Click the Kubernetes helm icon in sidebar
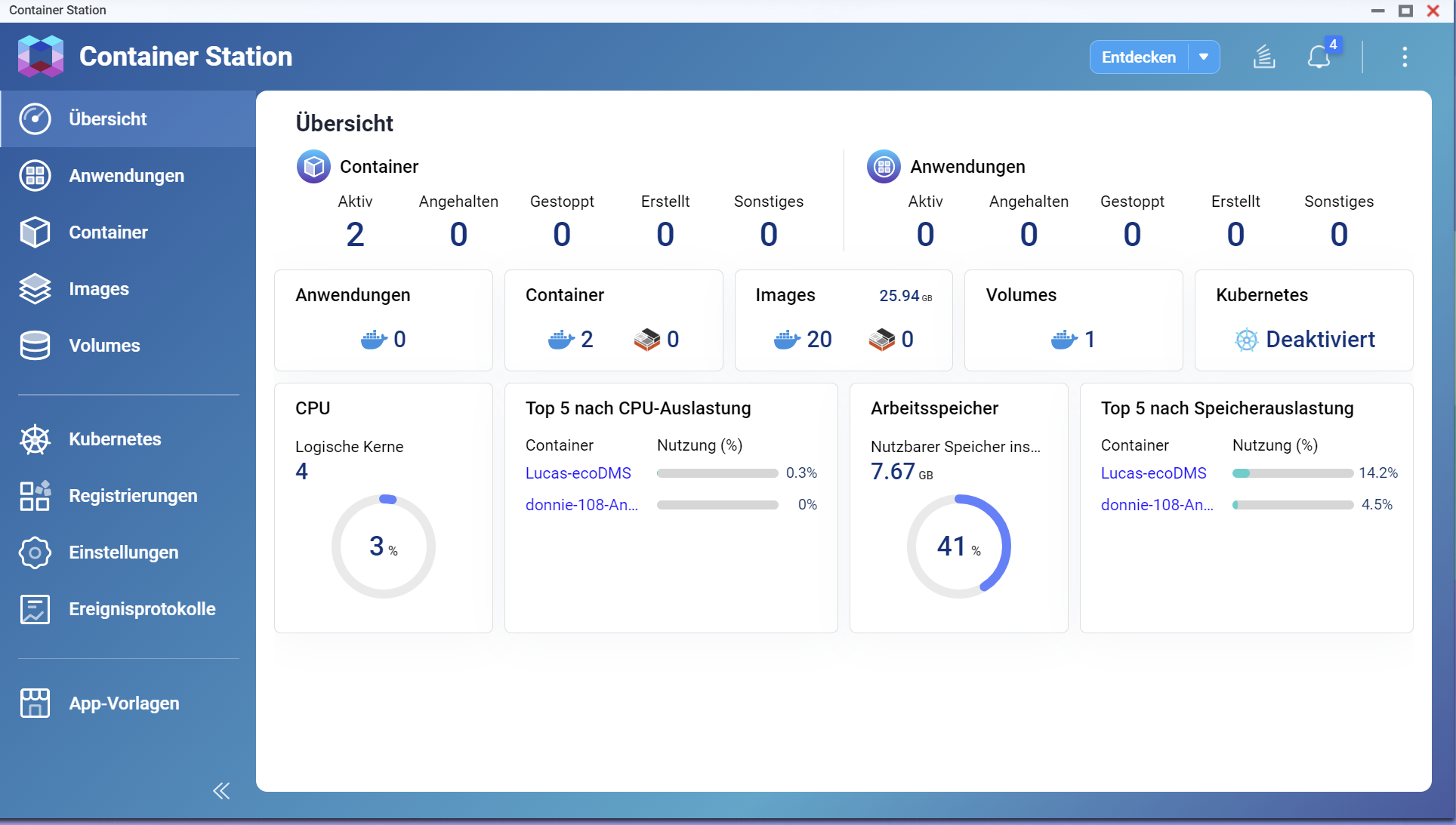1456x825 pixels. pos(35,439)
